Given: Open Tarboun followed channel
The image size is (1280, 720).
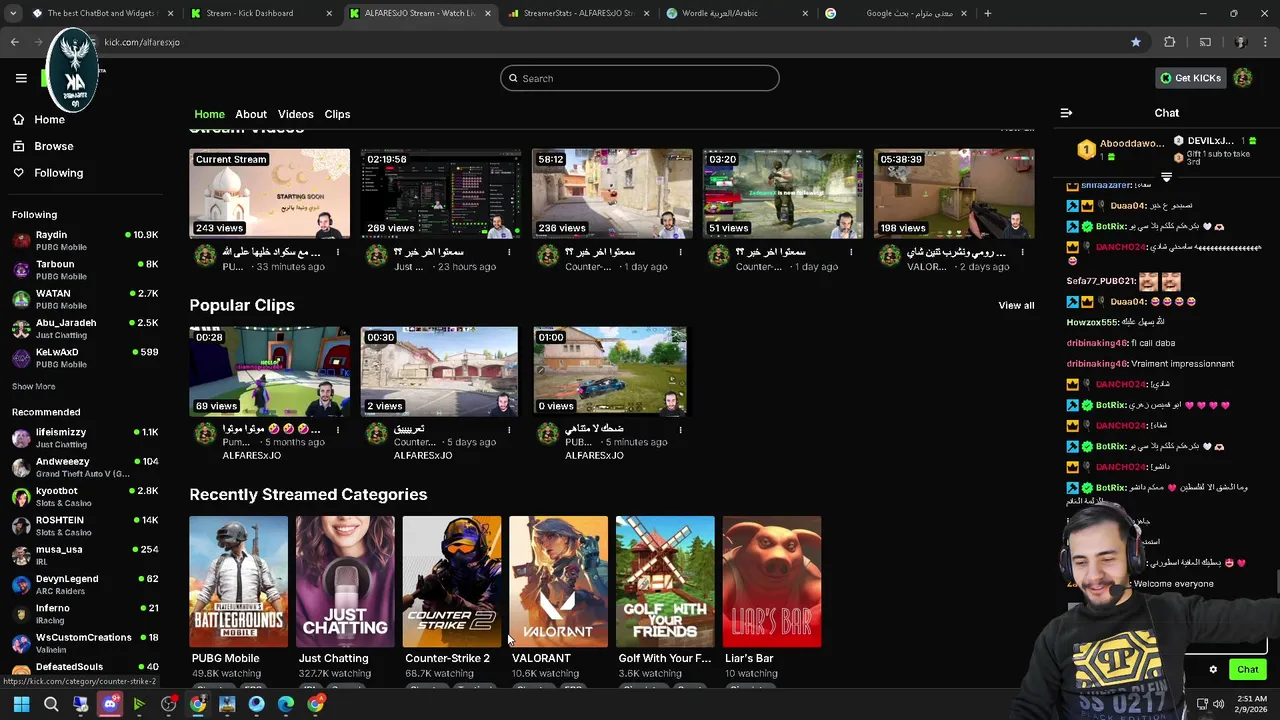Looking at the screenshot, I should coord(84,270).
